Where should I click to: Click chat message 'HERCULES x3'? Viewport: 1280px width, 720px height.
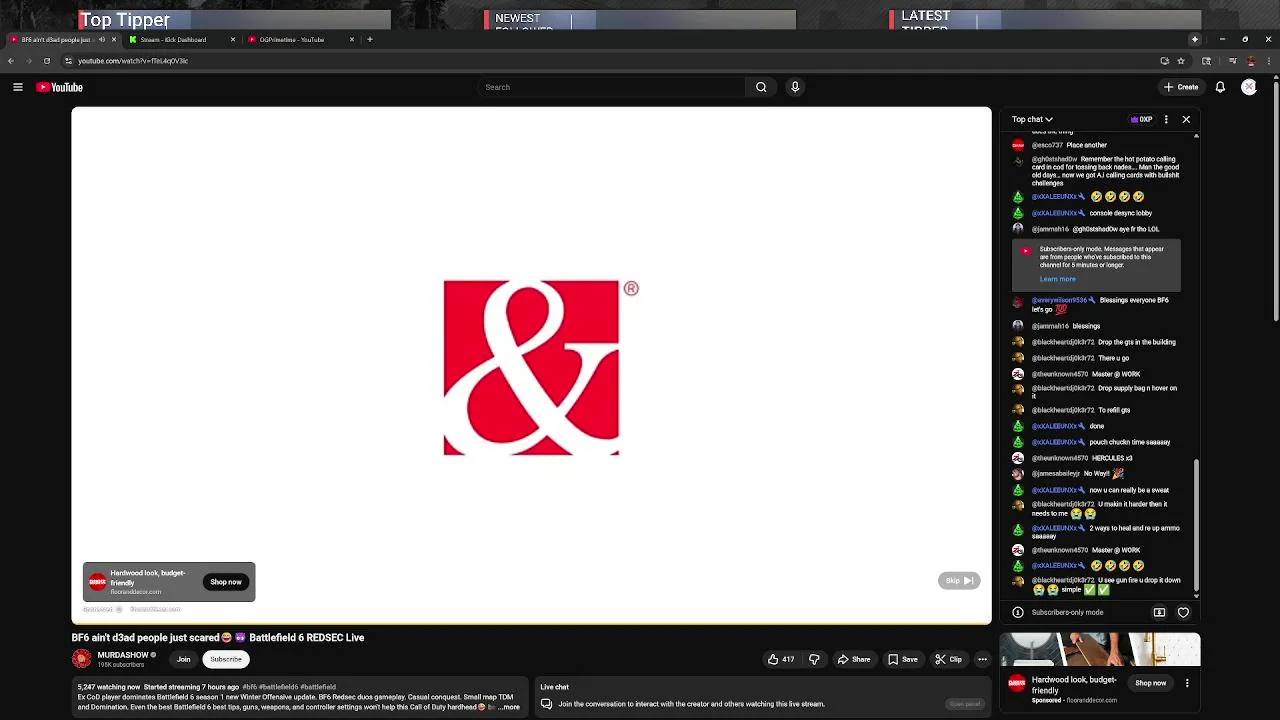click(1112, 458)
